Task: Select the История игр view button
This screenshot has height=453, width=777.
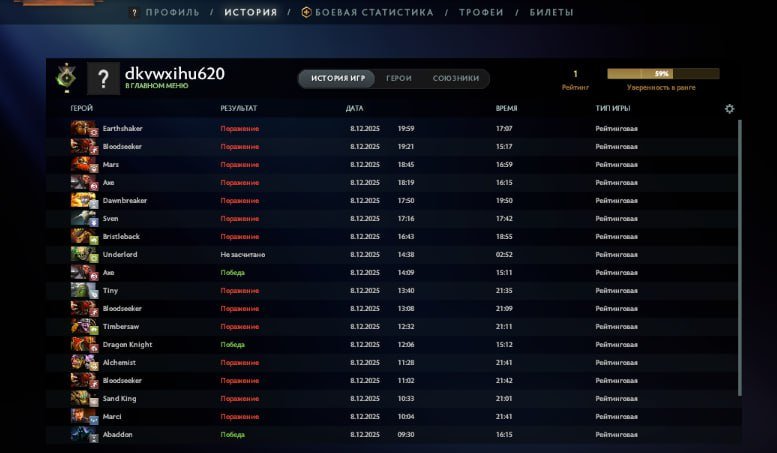Action: point(338,78)
